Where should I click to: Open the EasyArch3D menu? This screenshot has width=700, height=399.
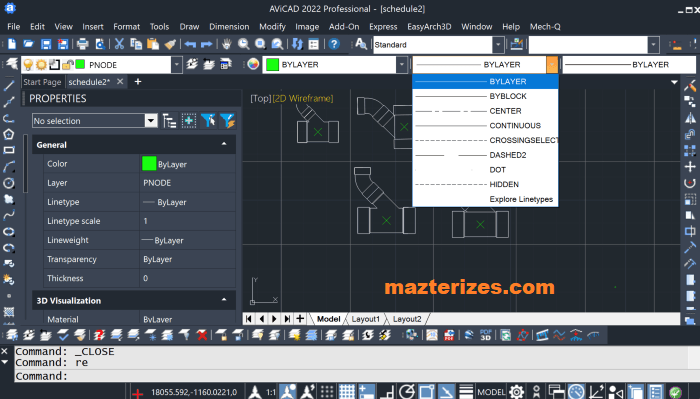coord(429,27)
